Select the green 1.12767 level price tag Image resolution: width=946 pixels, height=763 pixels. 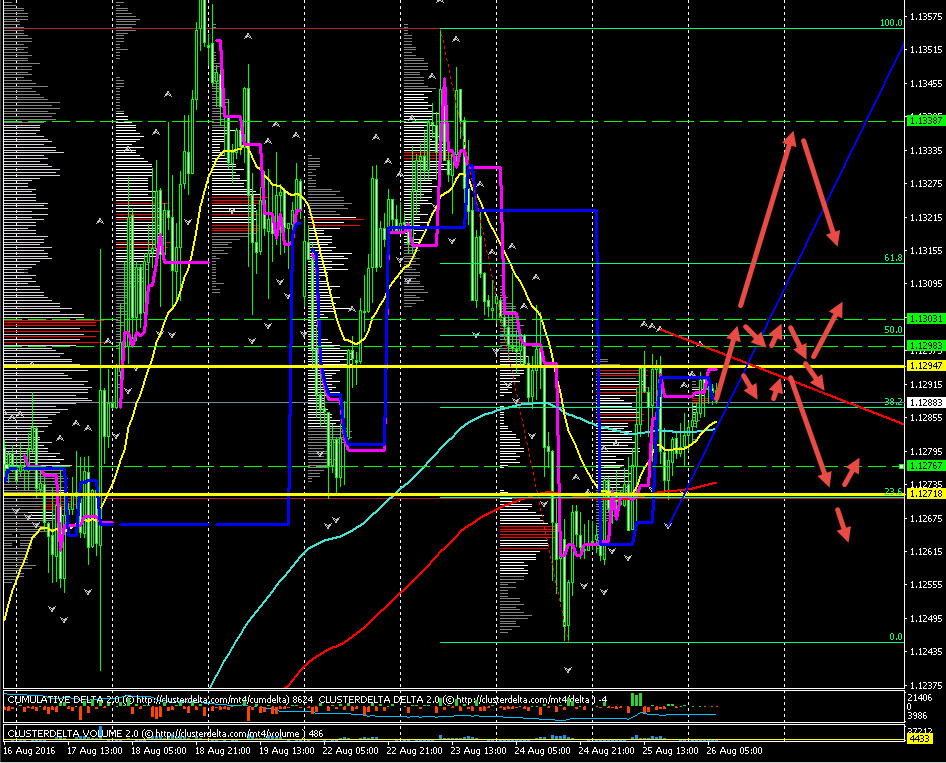point(925,466)
